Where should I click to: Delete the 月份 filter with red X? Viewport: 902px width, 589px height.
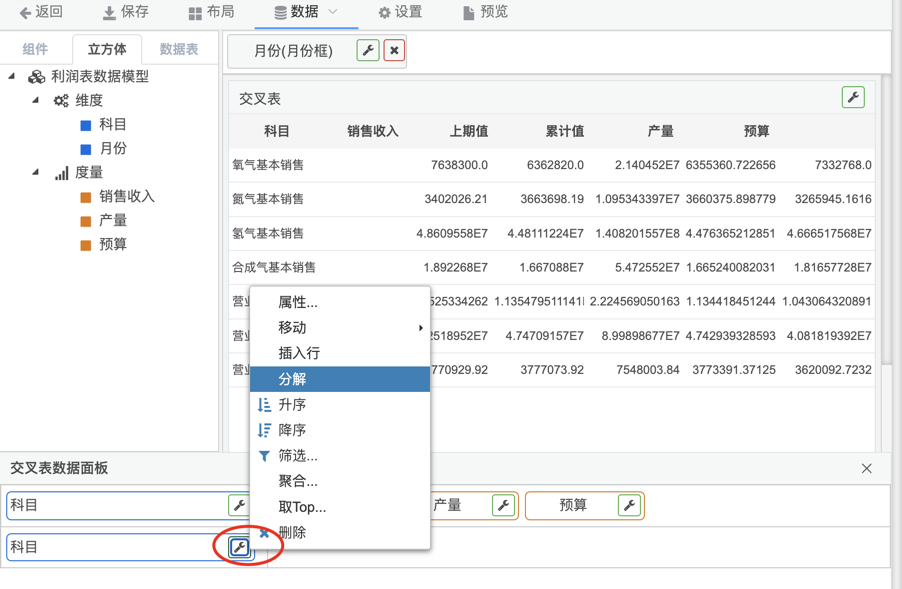[x=394, y=51]
